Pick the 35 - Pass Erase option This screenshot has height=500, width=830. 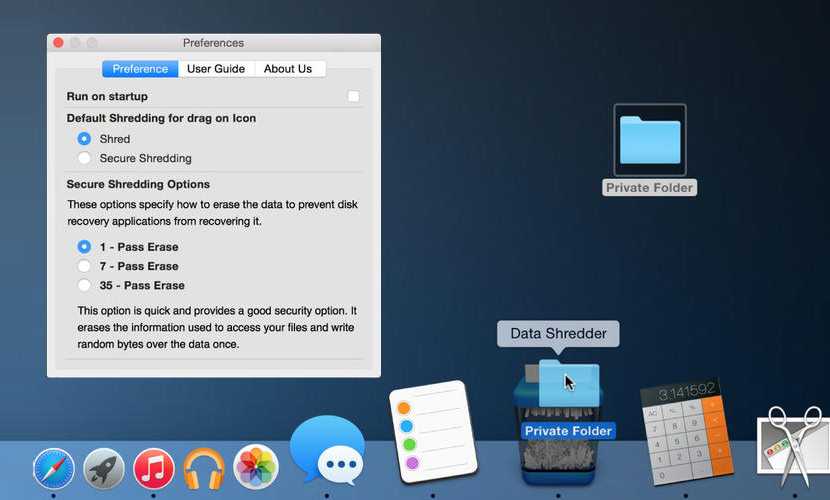click(84, 285)
